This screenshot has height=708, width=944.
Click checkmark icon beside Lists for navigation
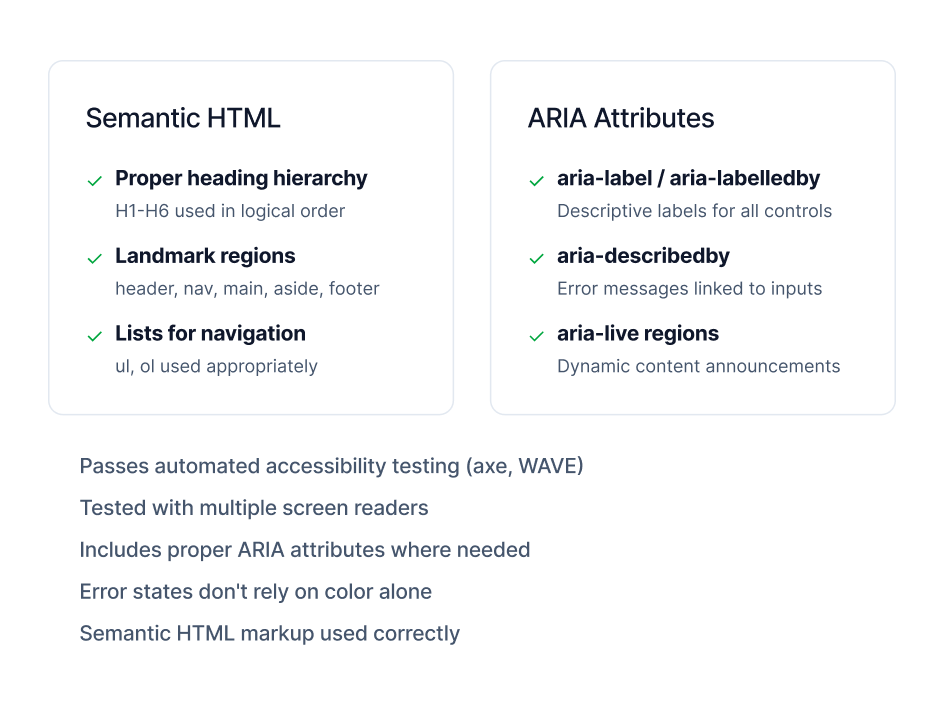(95, 337)
